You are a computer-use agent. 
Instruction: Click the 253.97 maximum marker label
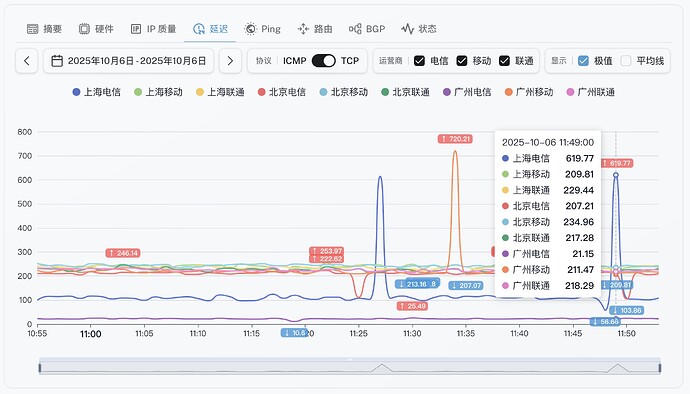(x=326, y=251)
